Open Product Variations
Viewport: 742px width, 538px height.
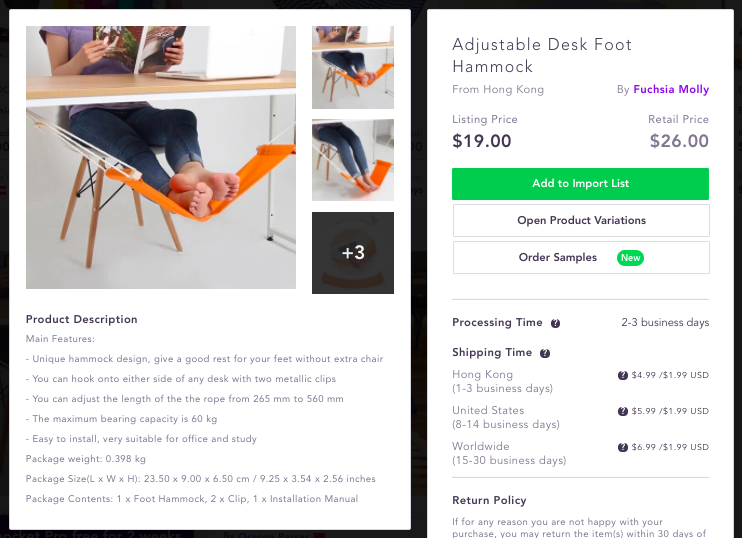(x=580, y=221)
